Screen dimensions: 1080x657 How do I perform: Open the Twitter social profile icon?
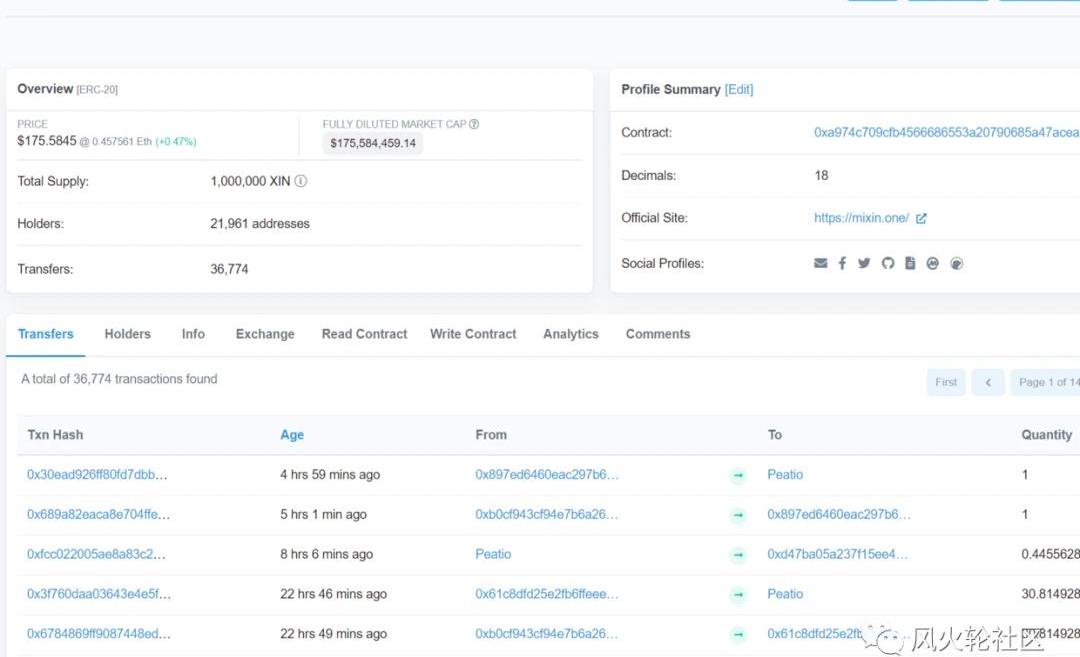(x=864, y=264)
